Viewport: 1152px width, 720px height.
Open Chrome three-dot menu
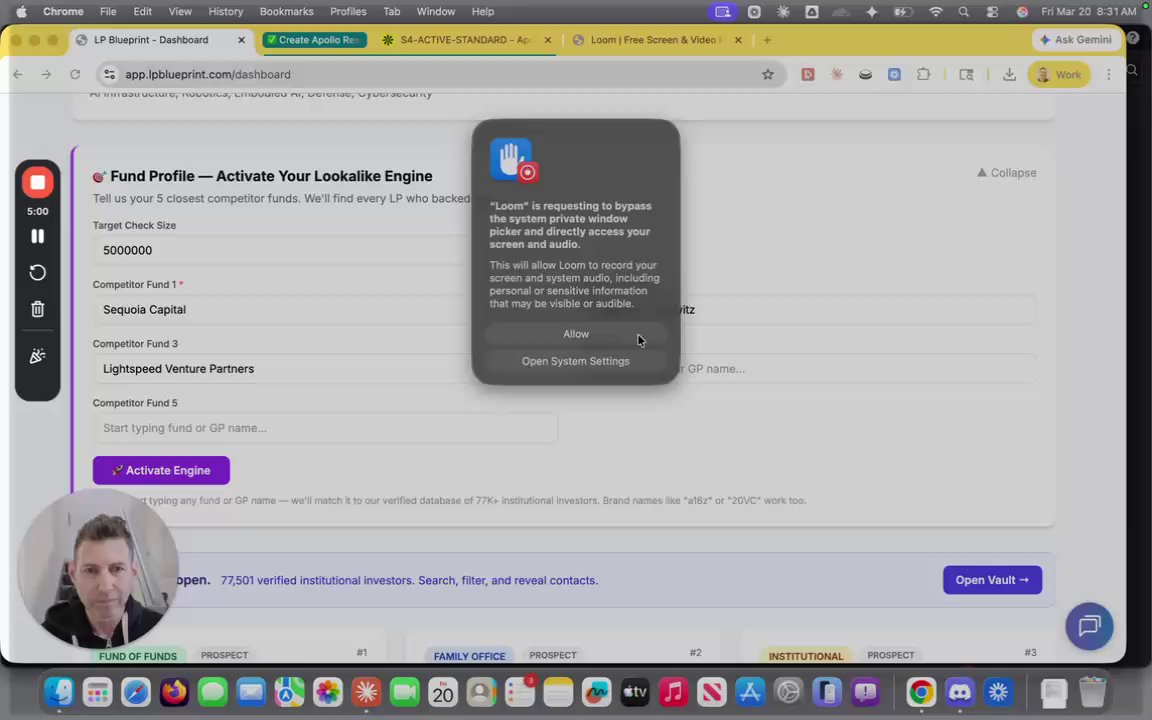click(1109, 74)
